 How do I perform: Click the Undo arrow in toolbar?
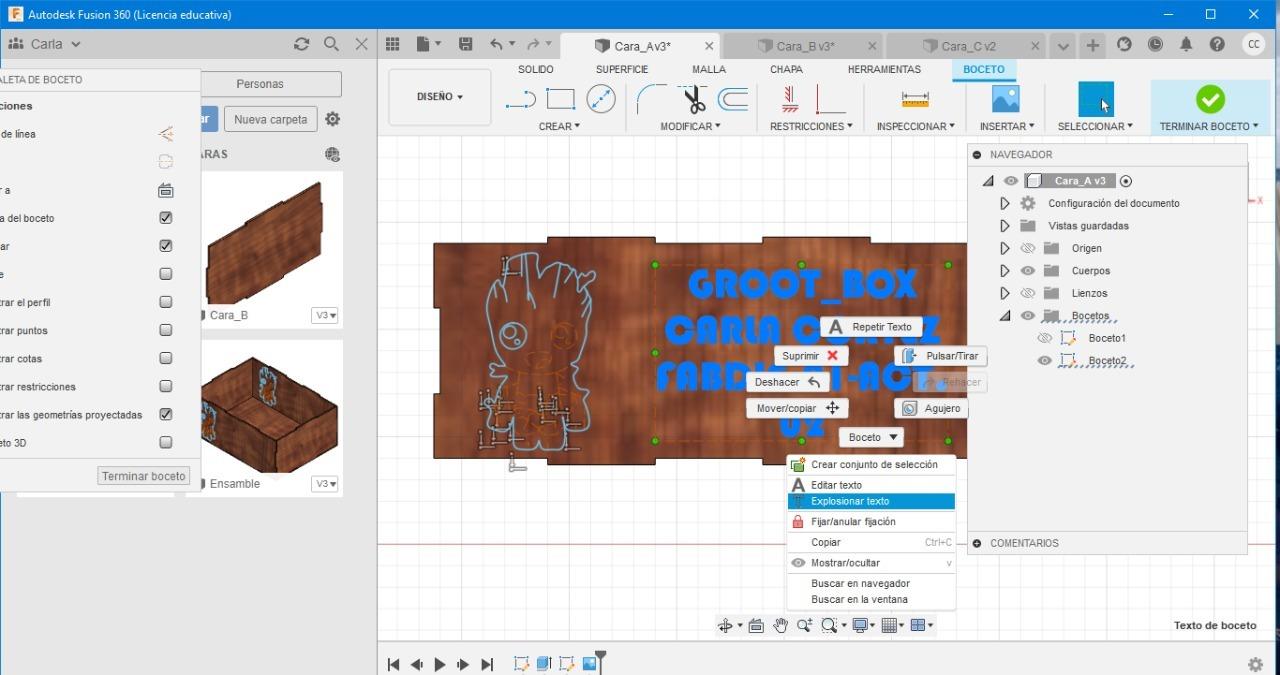click(497, 44)
